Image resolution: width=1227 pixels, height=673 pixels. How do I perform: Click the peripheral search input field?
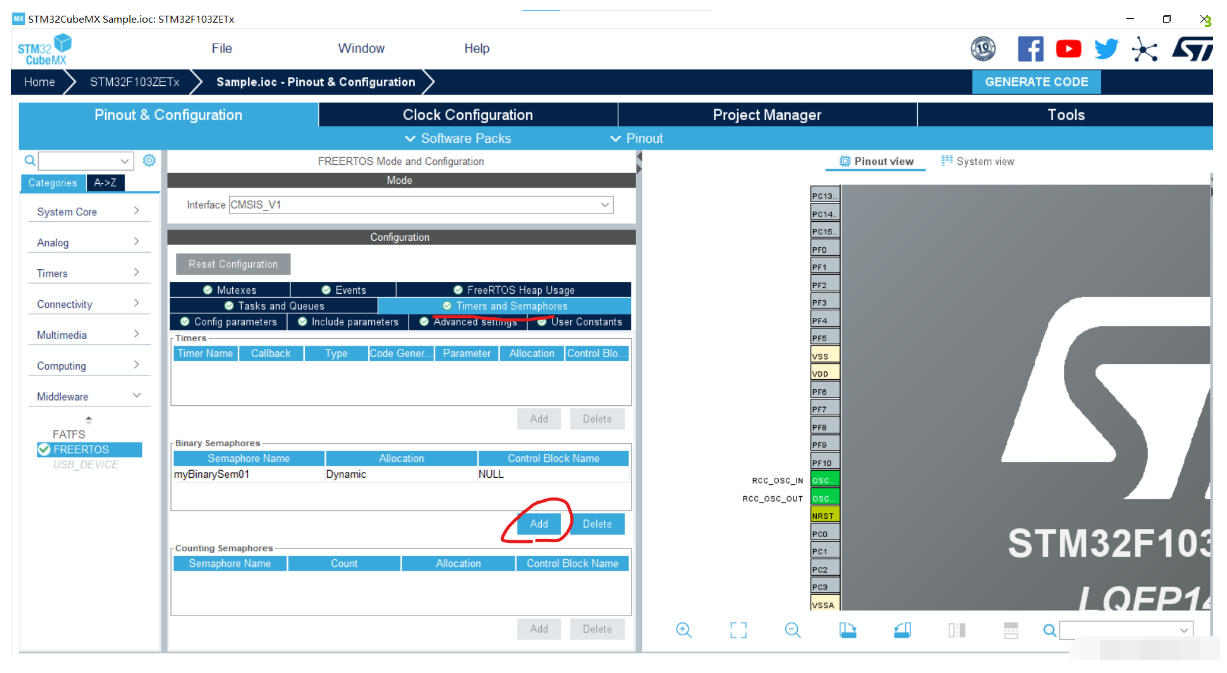(x=85, y=161)
